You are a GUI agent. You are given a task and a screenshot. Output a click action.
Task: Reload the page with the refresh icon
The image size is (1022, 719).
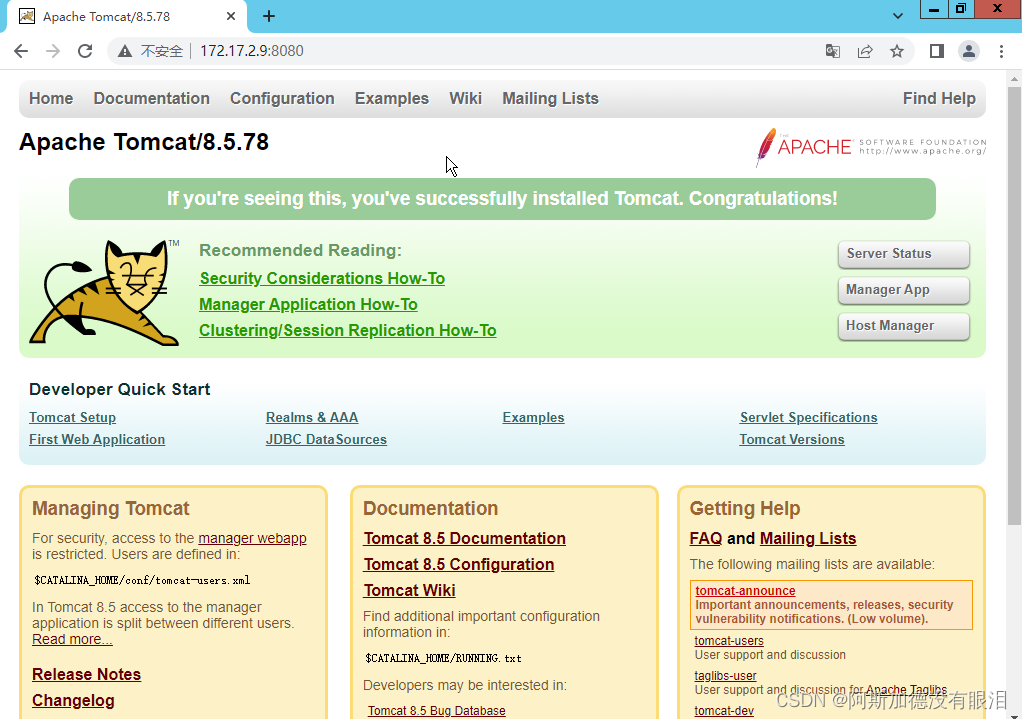point(85,50)
